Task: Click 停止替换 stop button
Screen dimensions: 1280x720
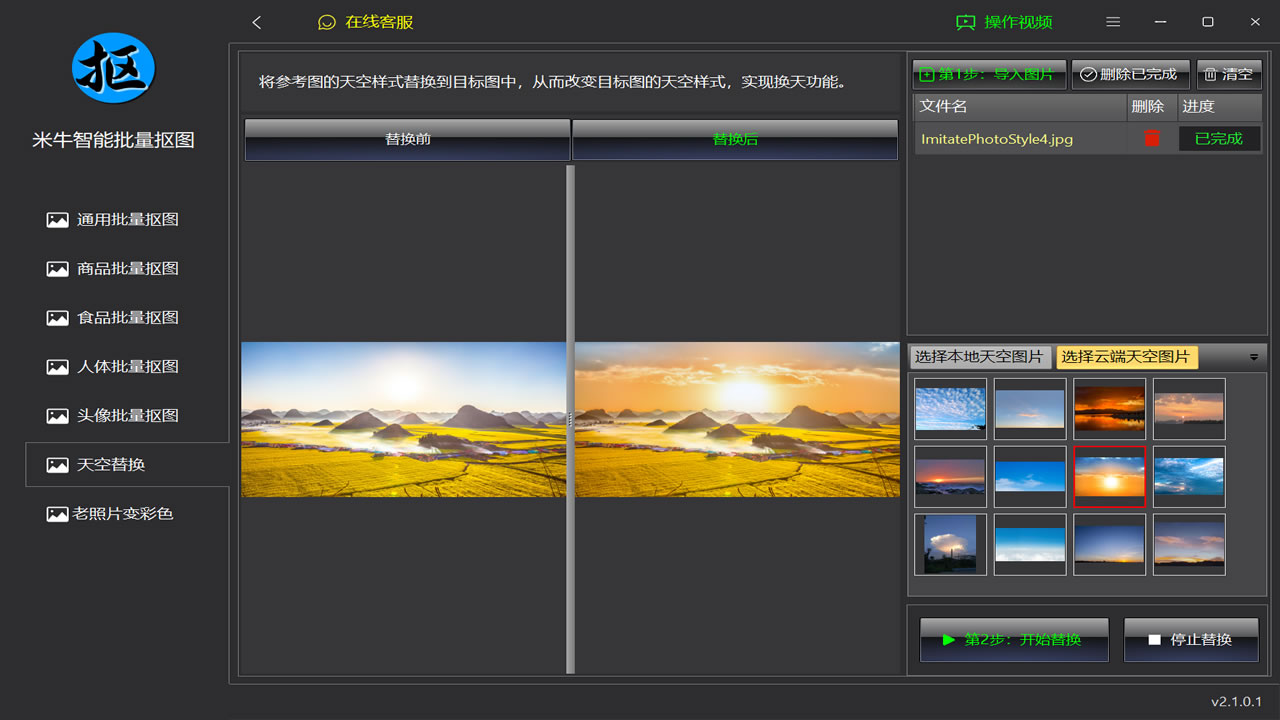Action: click(1191, 639)
